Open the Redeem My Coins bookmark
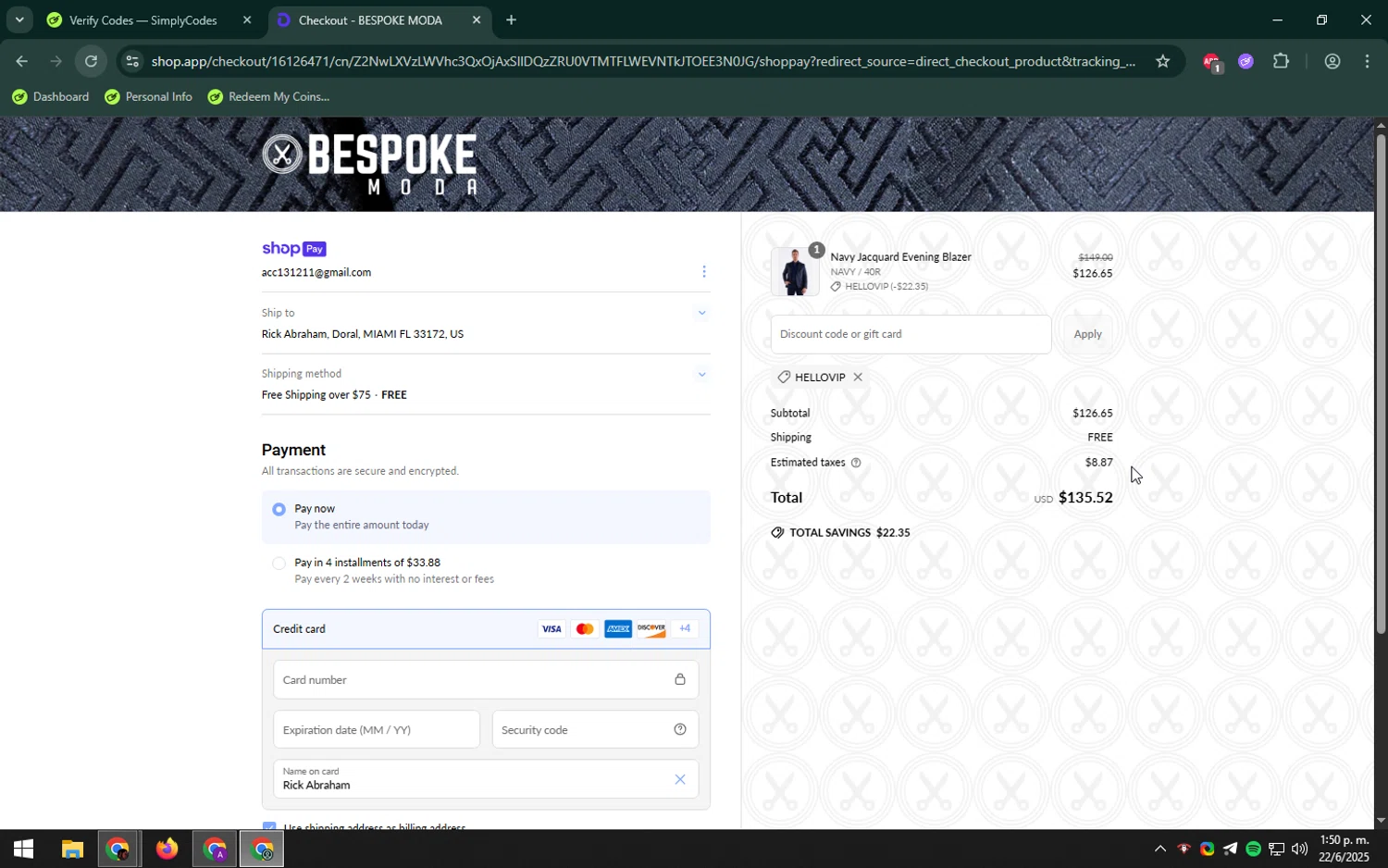Image resolution: width=1388 pixels, height=868 pixels. 268,97
